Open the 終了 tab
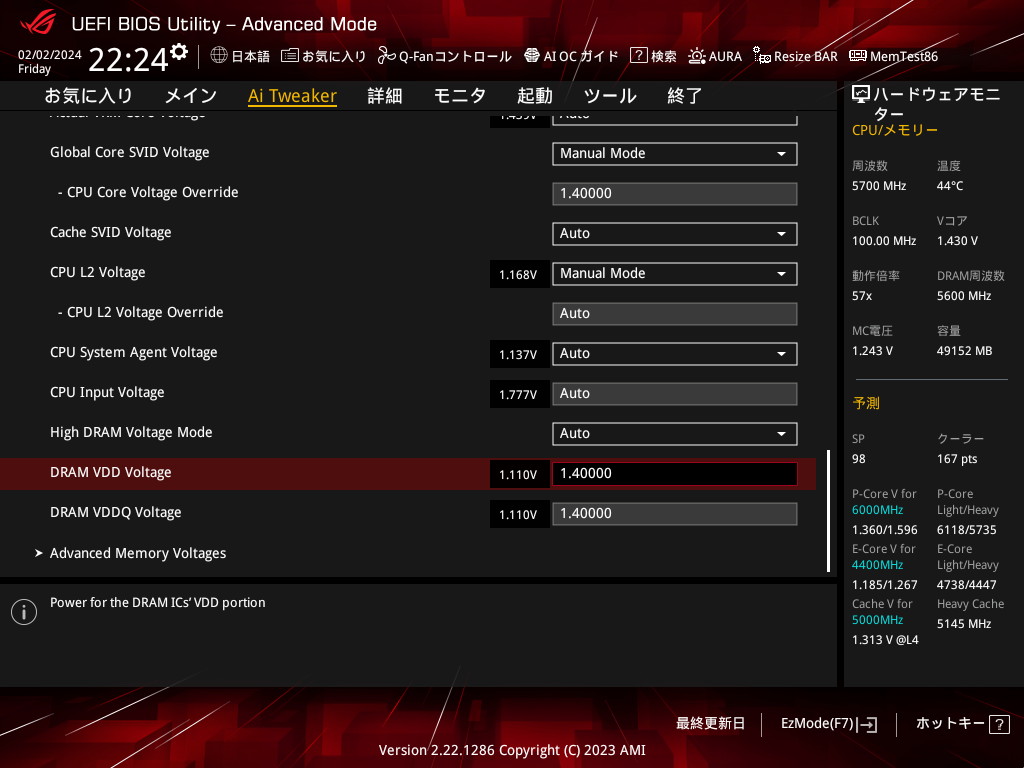The height and width of the screenshot is (768, 1024). (x=685, y=96)
